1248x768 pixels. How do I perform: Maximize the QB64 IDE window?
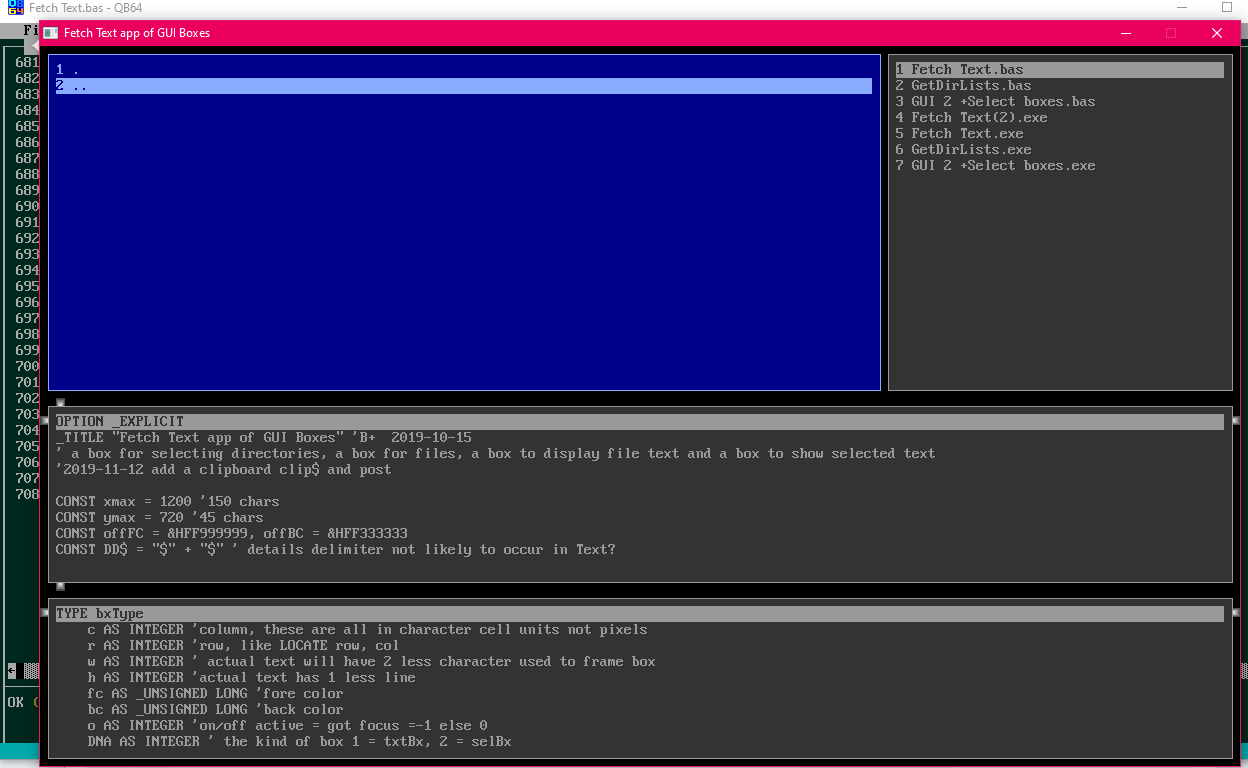(x=1227, y=7)
